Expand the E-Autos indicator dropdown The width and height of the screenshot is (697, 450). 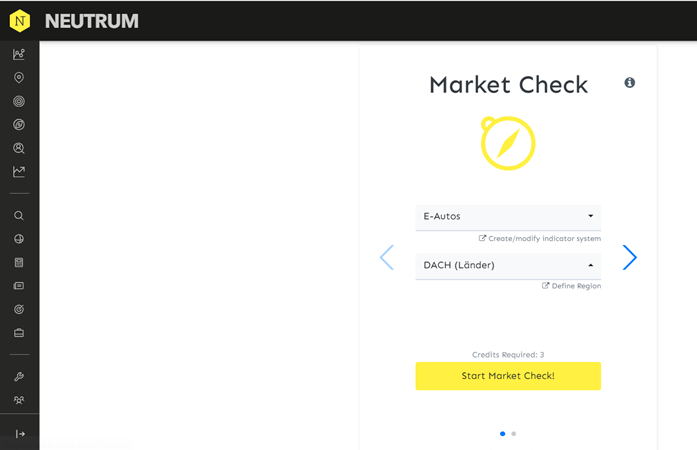508,217
